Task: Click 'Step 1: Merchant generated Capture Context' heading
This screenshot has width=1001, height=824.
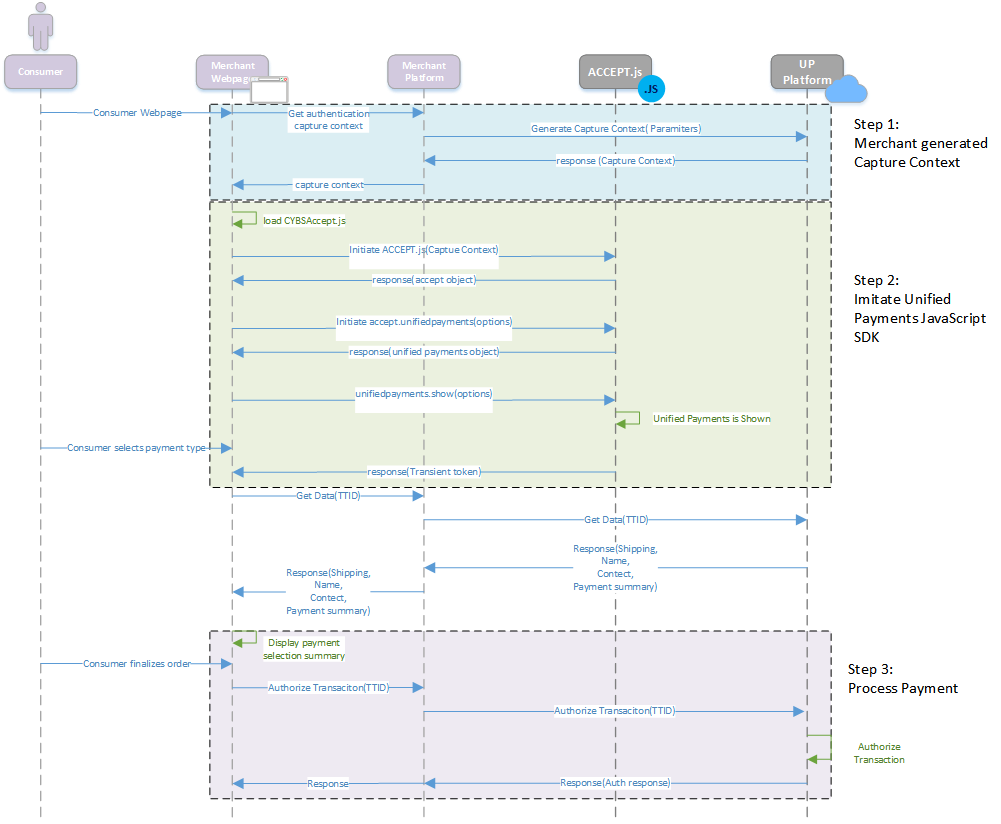Action: pos(921,143)
